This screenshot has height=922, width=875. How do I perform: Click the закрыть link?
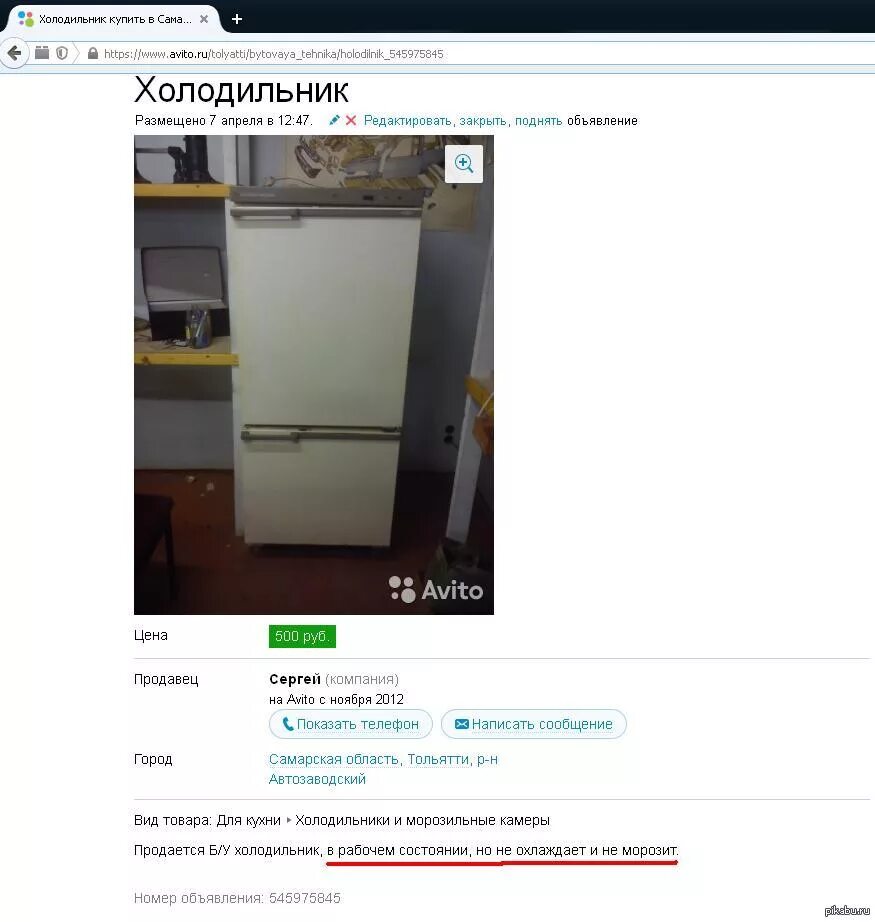click(483, 121)
